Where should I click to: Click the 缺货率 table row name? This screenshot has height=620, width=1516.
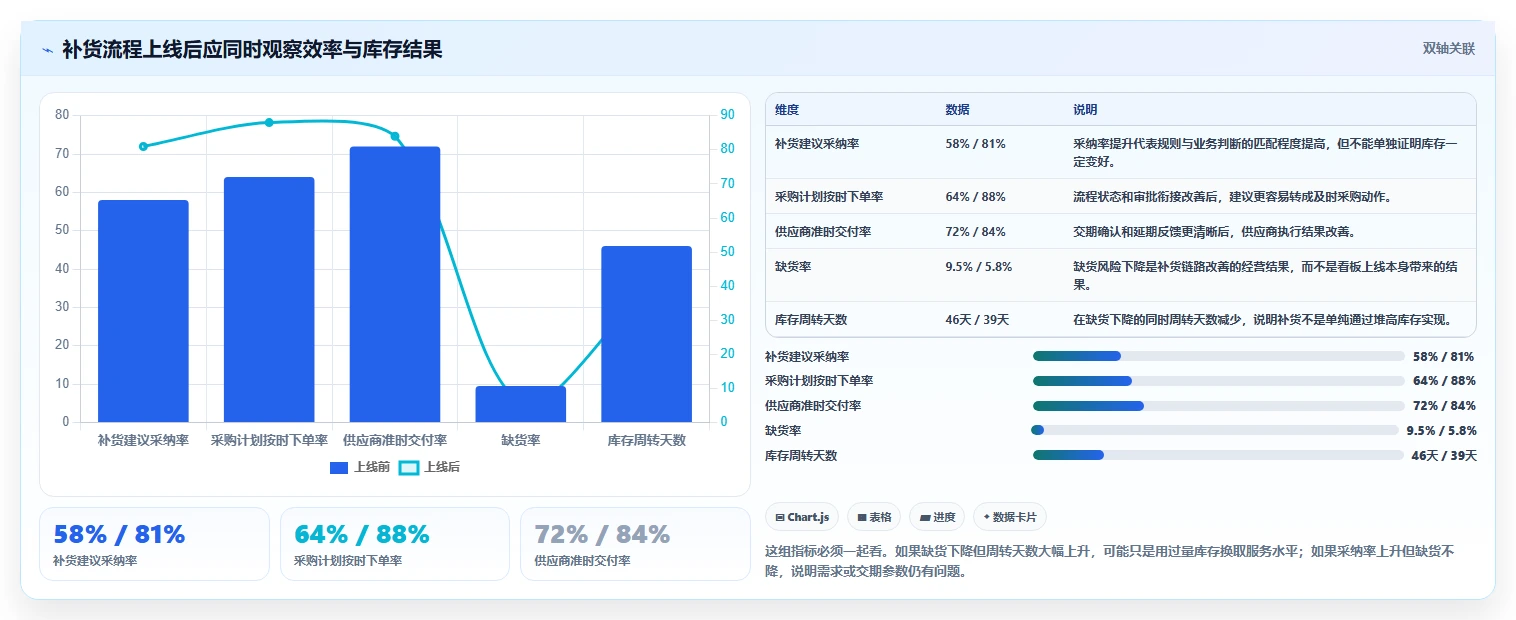(793, 267)
